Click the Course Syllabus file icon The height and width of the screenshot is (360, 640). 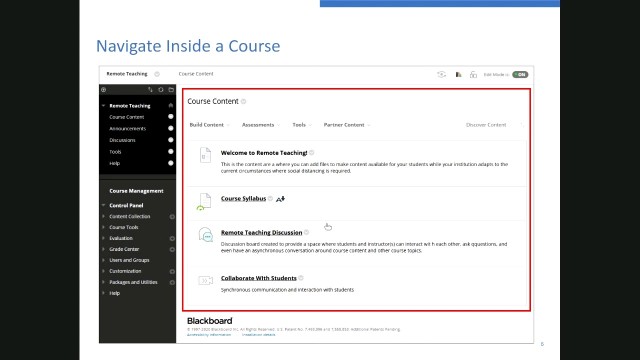click(204, 202)
